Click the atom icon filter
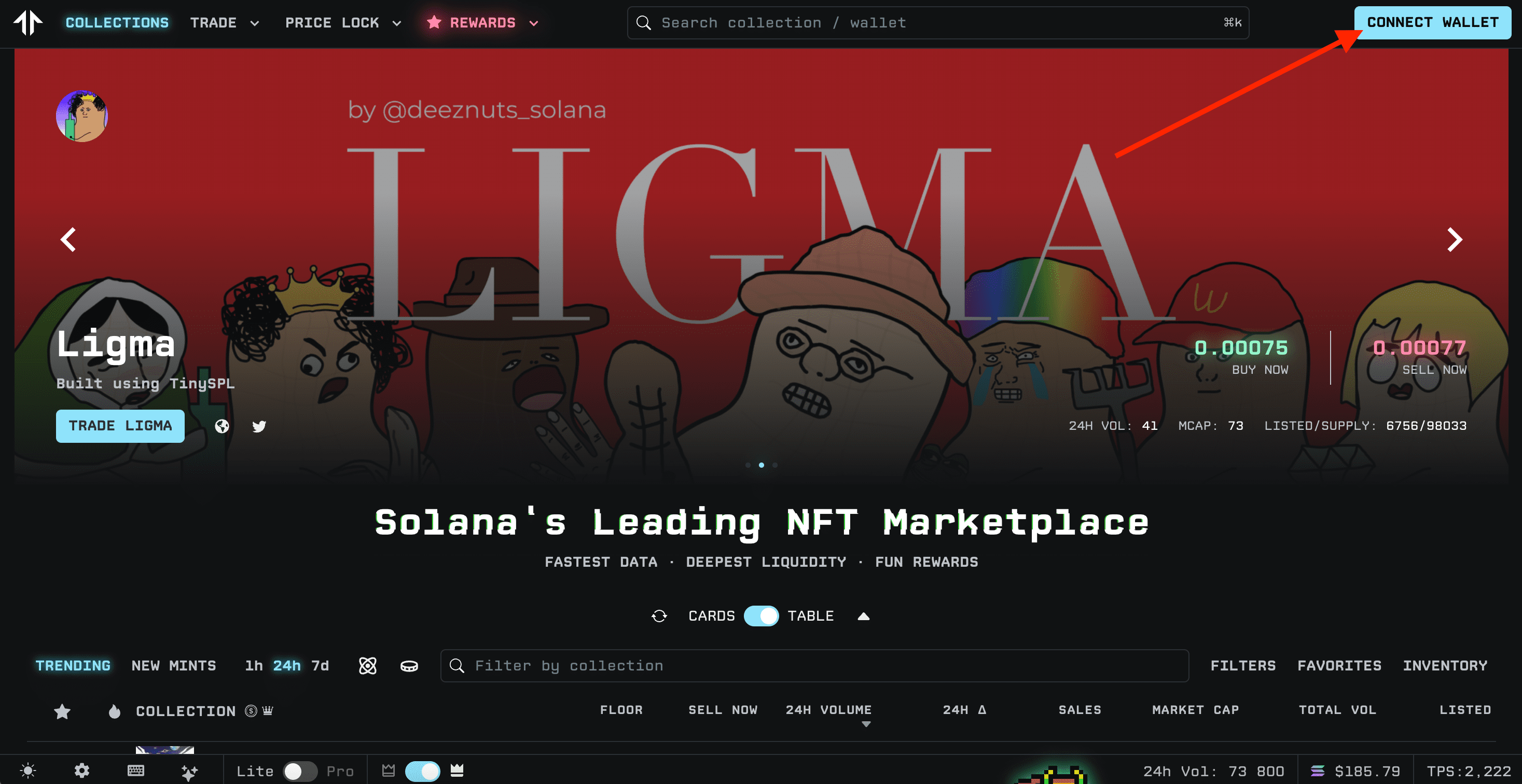This screenshot has width=1522, height=784. (x=367, y=666)
